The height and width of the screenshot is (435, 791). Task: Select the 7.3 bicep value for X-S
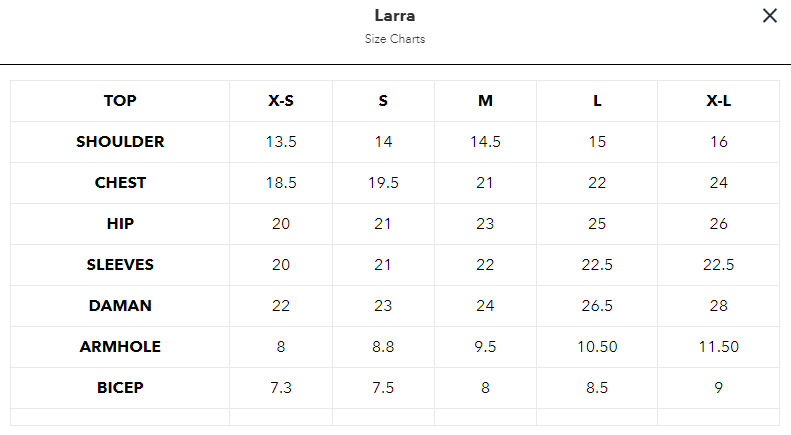[x=281, y=388]
